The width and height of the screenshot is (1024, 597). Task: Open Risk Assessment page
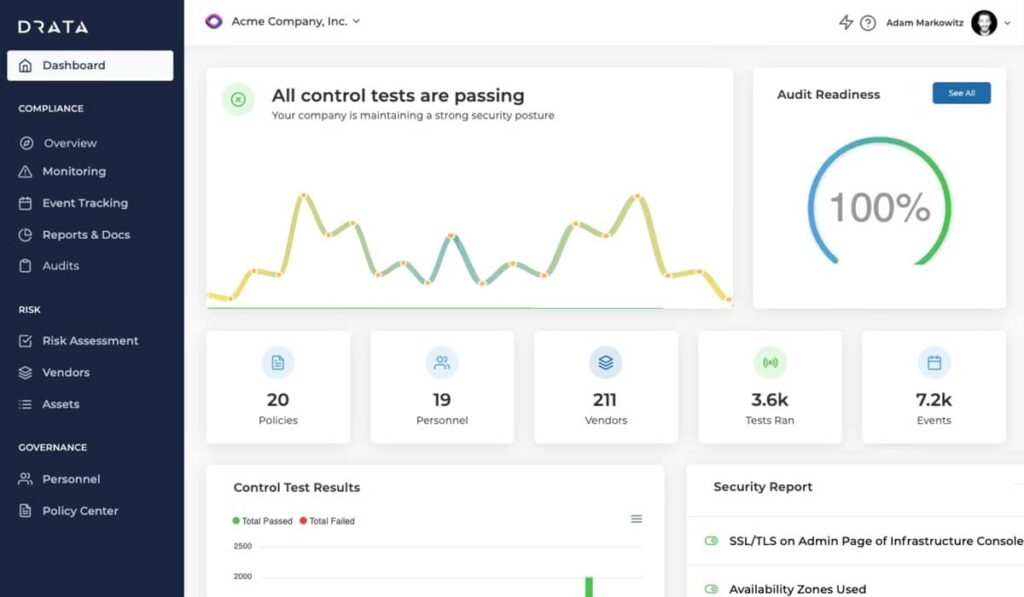click(x=90, y=341)
